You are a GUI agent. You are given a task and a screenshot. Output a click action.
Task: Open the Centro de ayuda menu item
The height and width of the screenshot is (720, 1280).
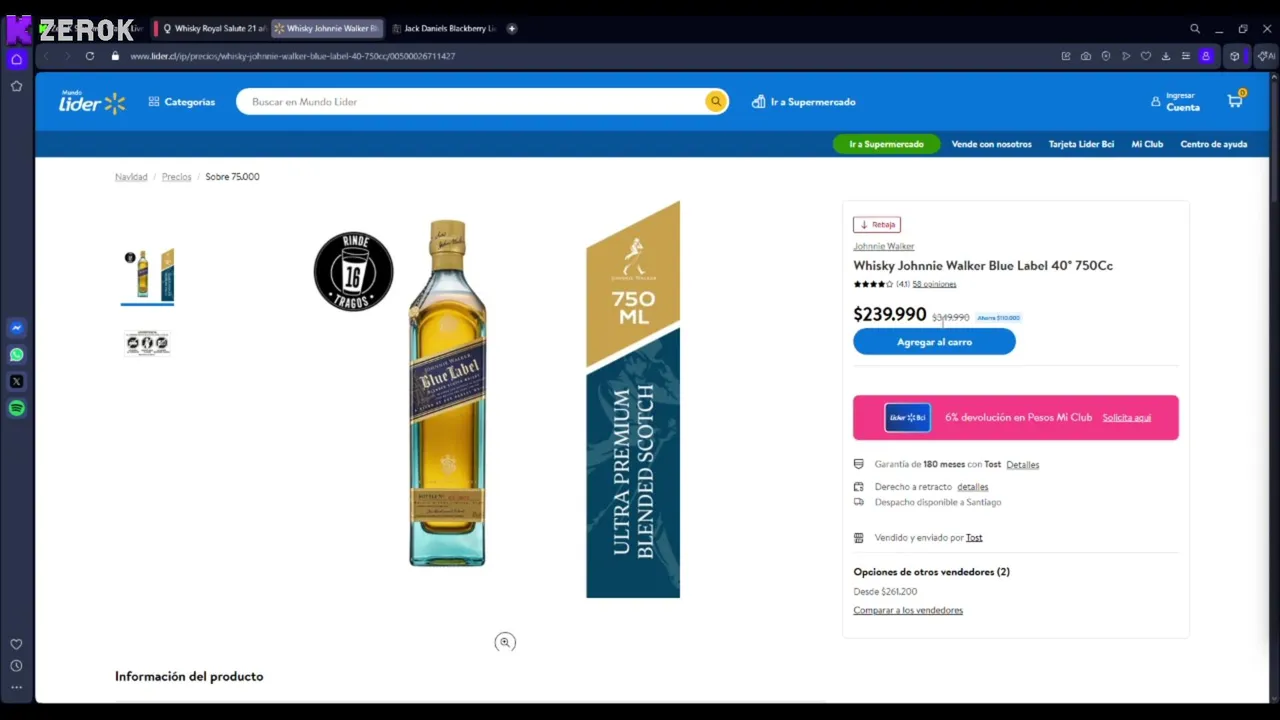click(x=1214, y=144)
